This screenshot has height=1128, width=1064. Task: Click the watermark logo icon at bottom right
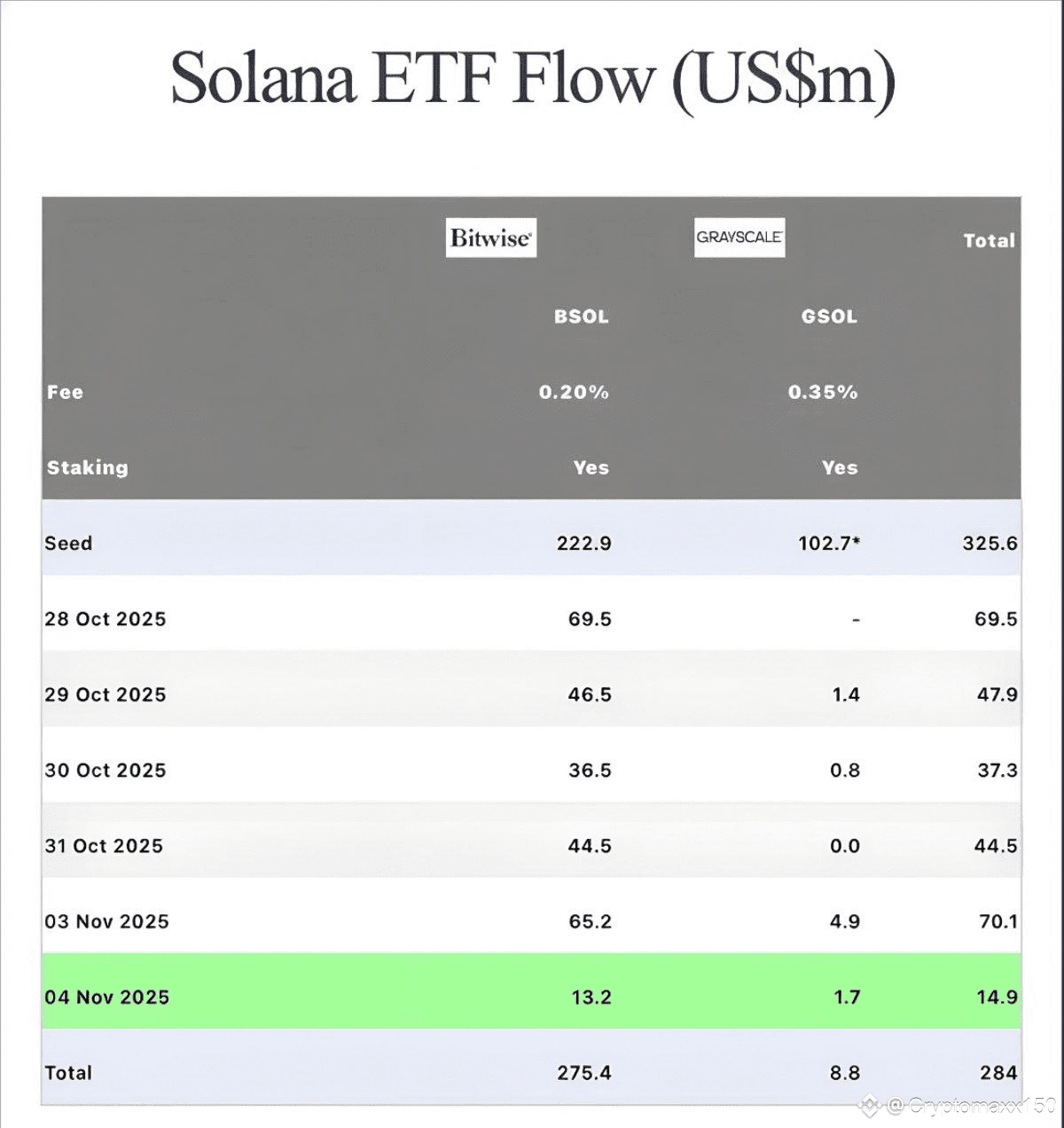click(871, 1105)
